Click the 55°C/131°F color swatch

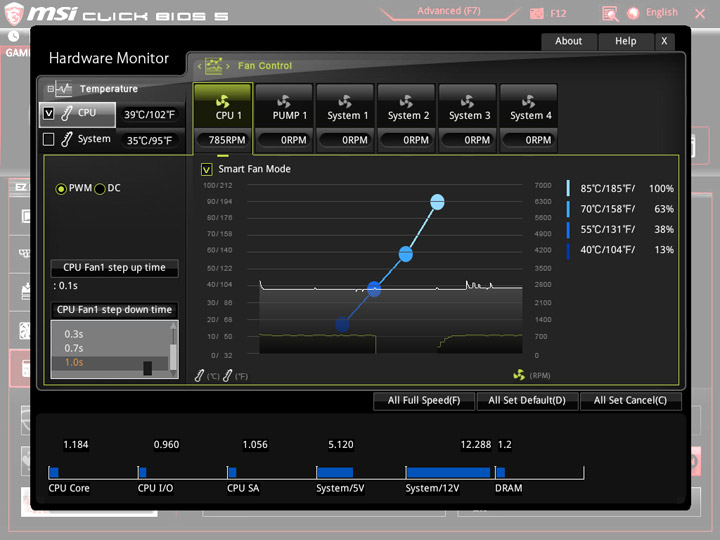tap(568, 230)
